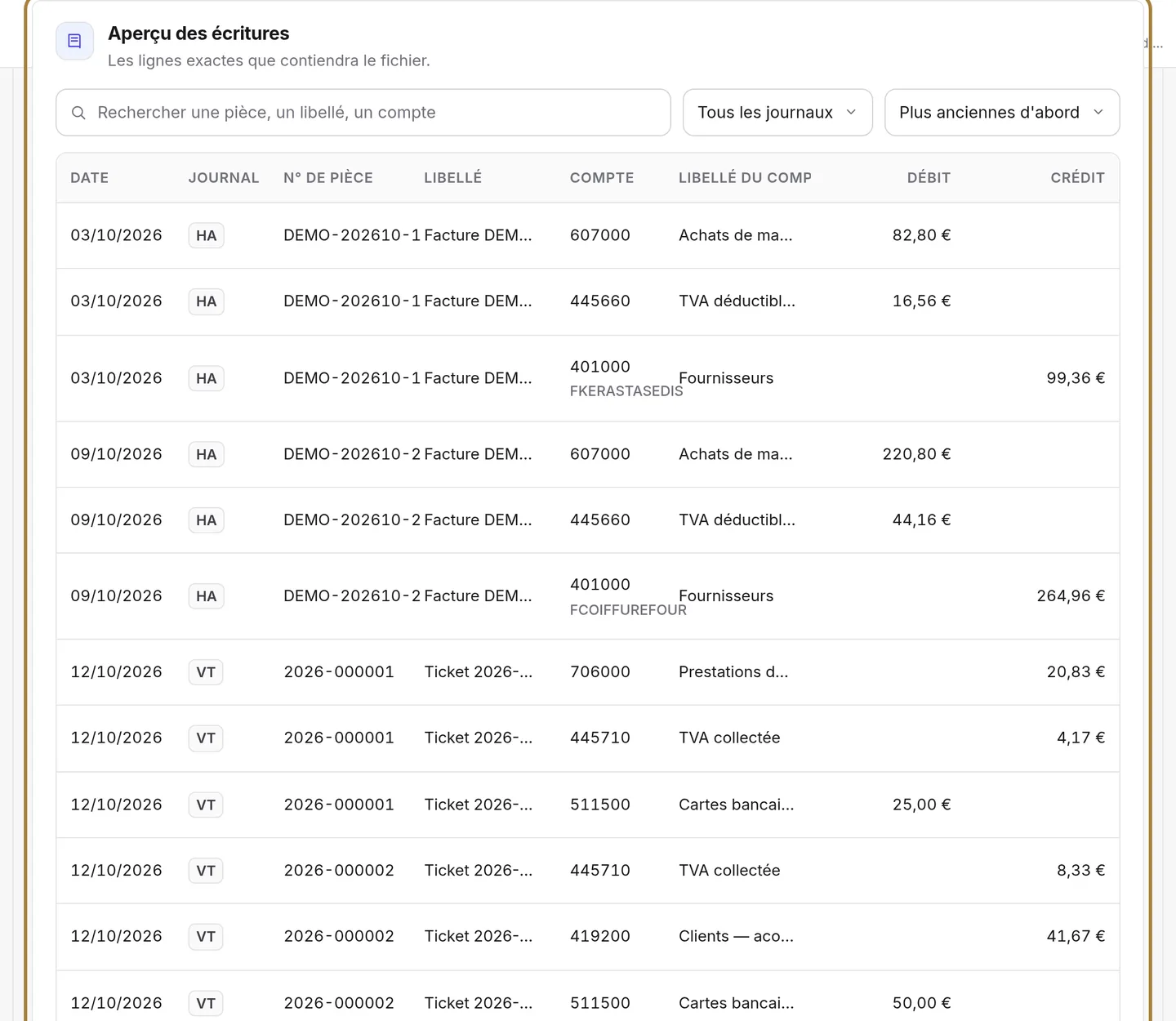Image resolution: width=1176 pixels, height=1021 pixels.
Task: Open the Tous les journaux dropdown
Action: 777,113
